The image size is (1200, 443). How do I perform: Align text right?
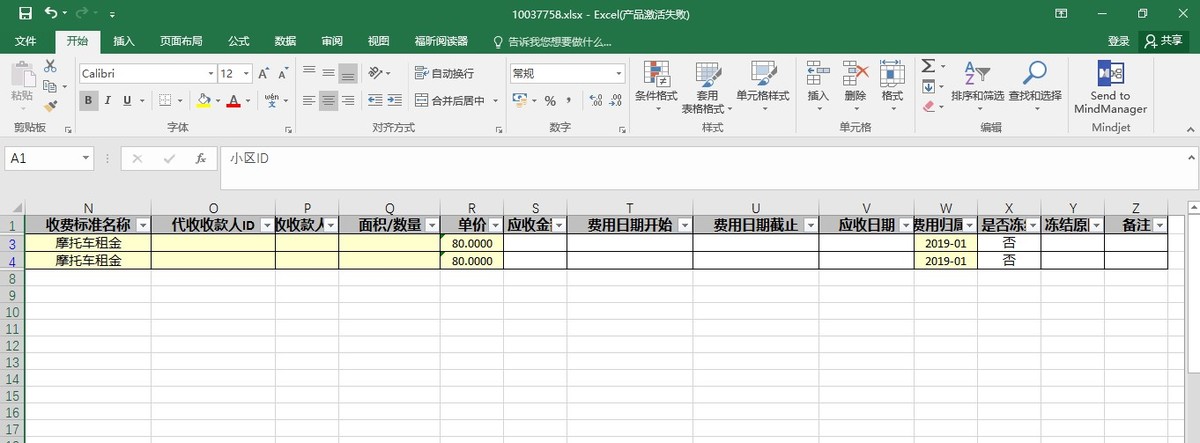click(347, 101)
